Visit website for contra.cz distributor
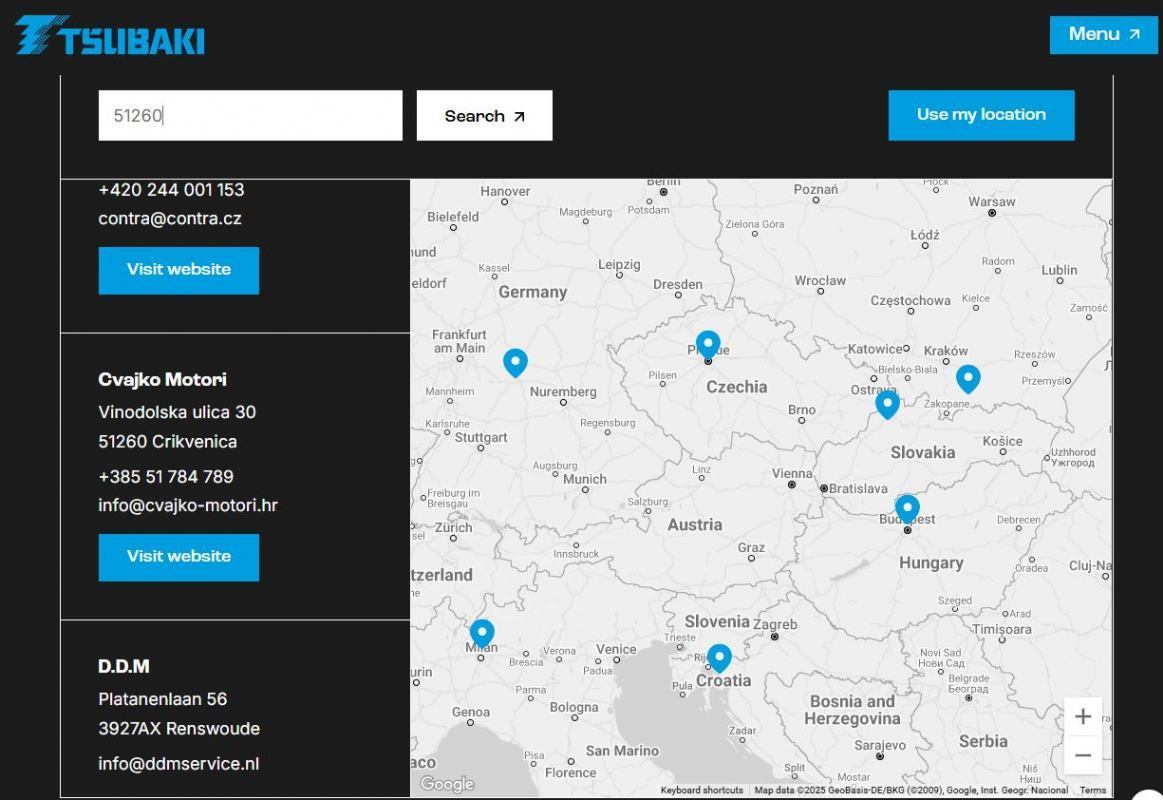1163x800 pixels. [x=179, y=270]
